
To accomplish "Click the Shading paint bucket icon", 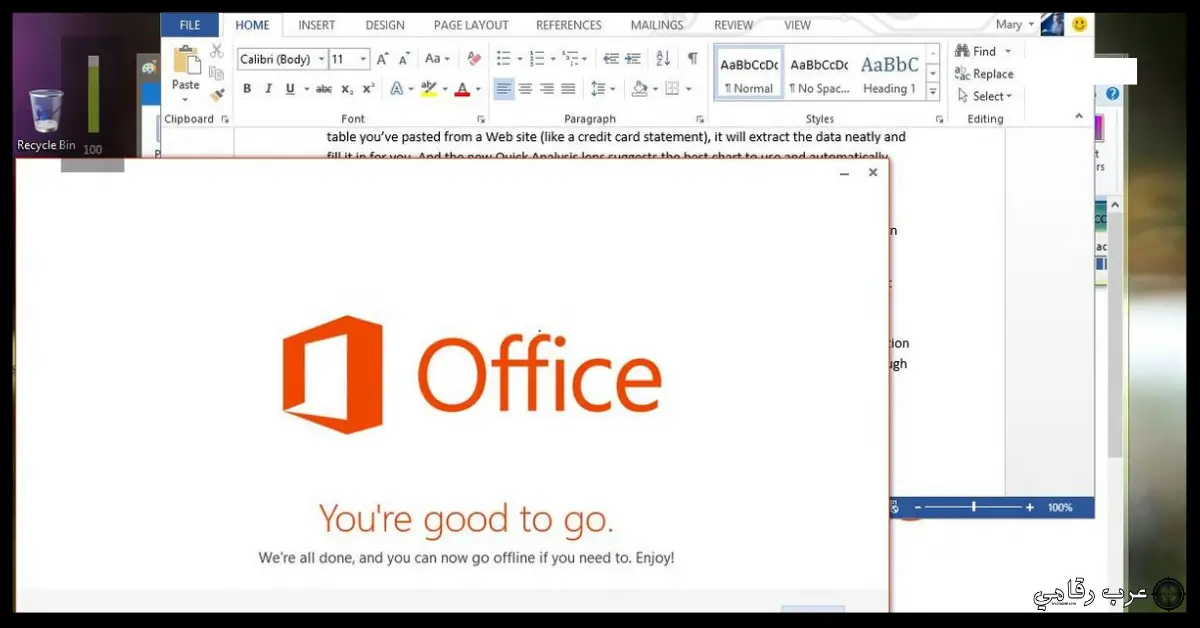I will tap(640, 89).
